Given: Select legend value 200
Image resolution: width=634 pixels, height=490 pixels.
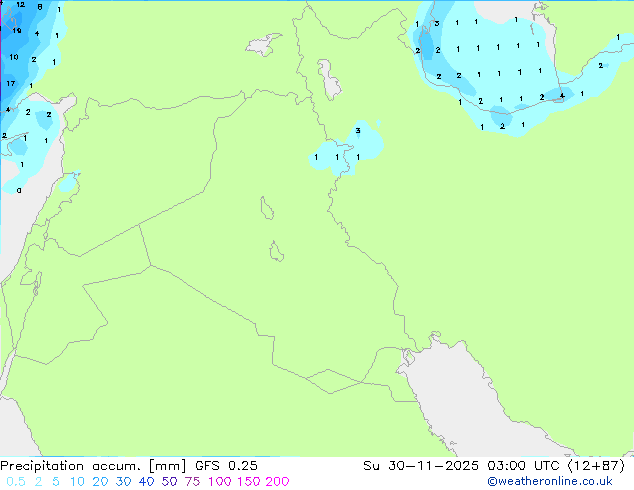Looking at the screenshot, I should [277, 482].
